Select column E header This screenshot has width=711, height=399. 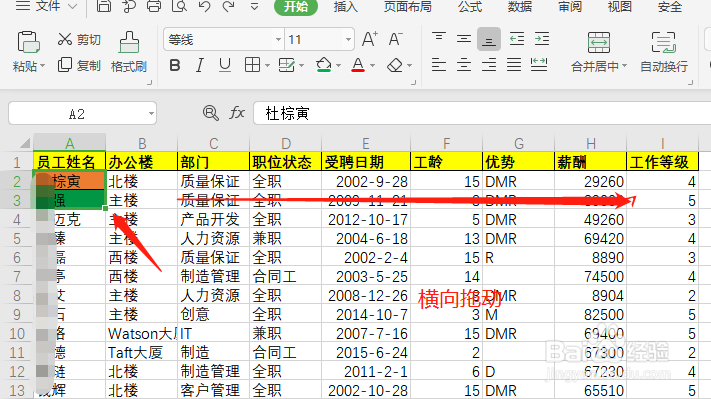point(365,143)
